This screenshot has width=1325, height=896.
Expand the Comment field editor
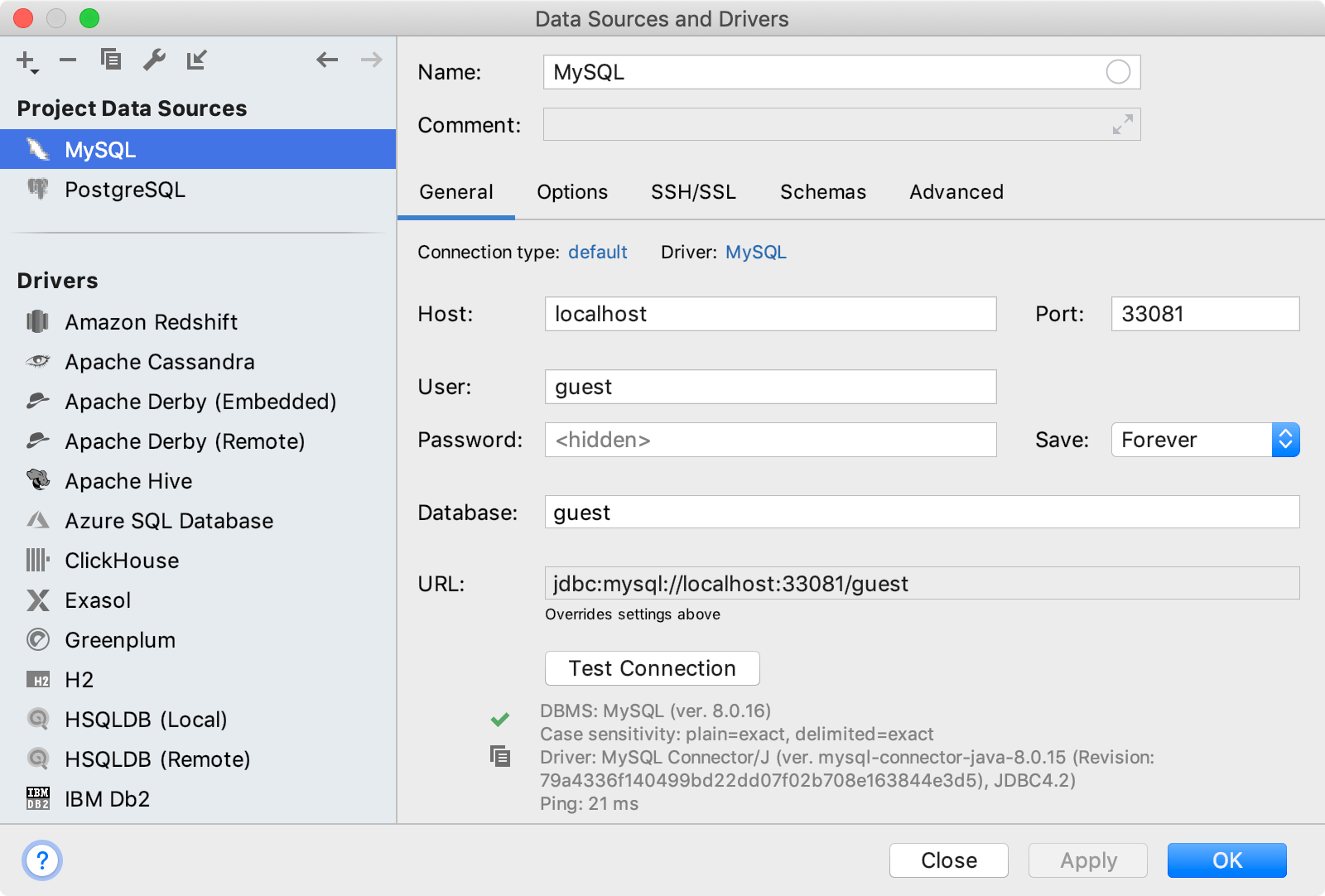coord(1123,125)
